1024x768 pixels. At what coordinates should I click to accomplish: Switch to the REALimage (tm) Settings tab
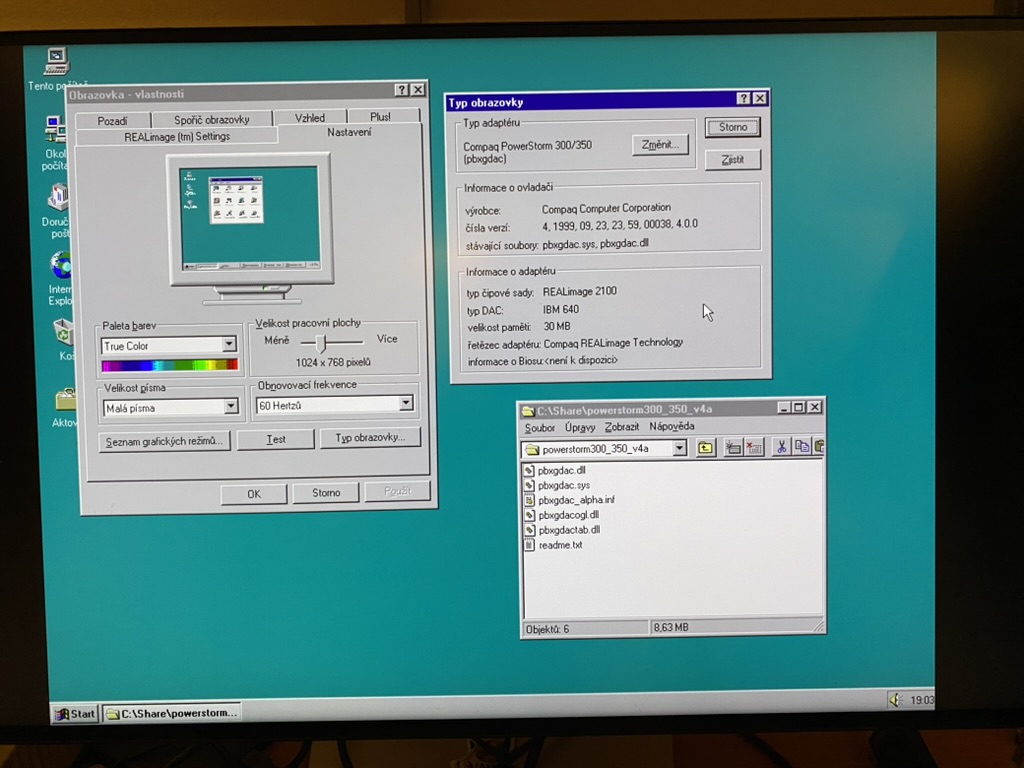pyautogui.click(x=177, y=136)
